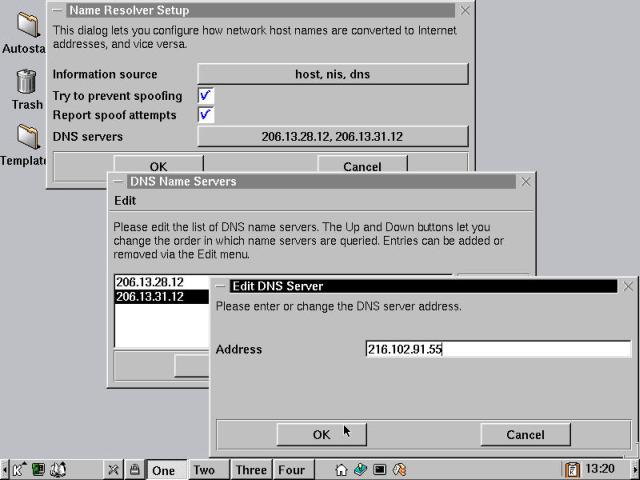Open the K application launcher menu
This screenshot has height=480, width=640.
pyautogui.click(x=19, y=469)
